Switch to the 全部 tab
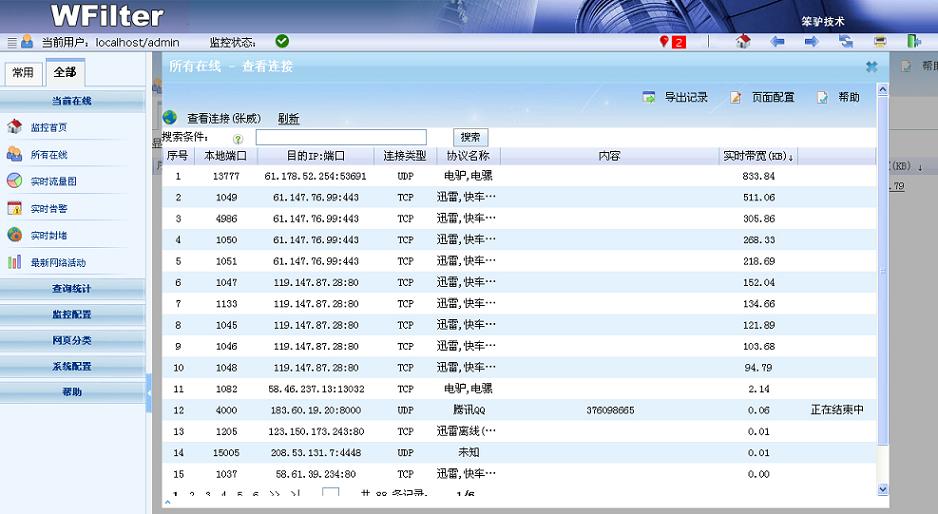 pyautogui.click(x=65, y=73)
